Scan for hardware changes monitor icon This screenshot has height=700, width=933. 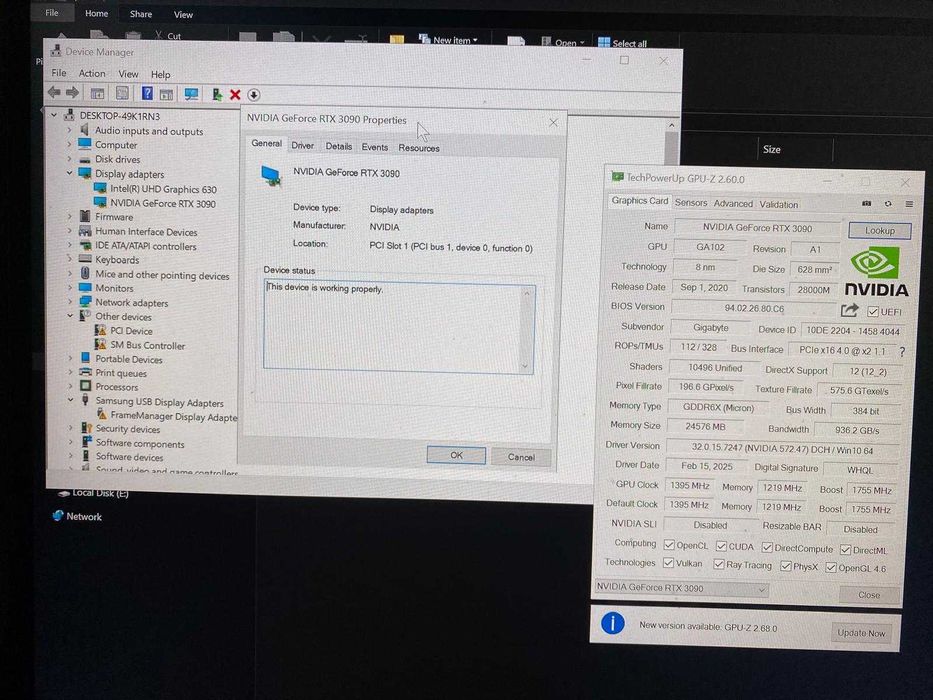(192, 94)
